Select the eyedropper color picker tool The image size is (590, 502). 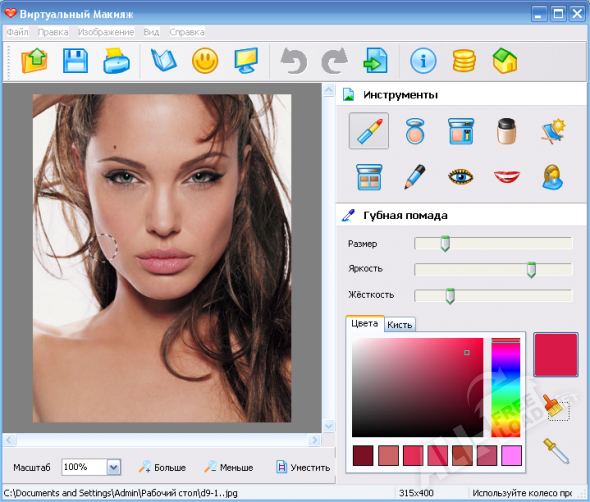pyautogui.click(x=556, y=451)
